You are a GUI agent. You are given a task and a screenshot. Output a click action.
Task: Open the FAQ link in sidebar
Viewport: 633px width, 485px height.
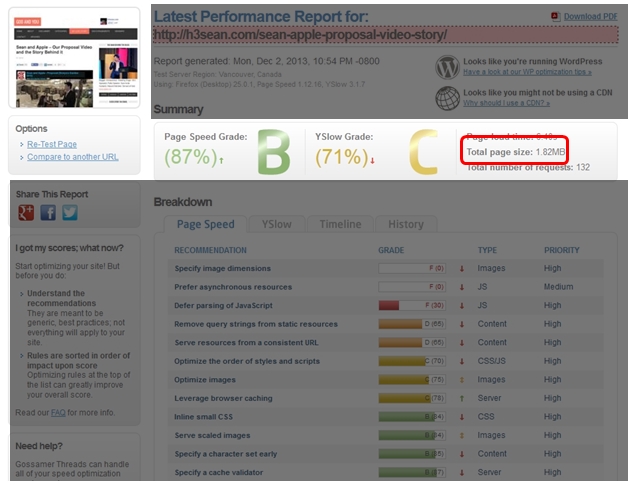tap(58, 412)
